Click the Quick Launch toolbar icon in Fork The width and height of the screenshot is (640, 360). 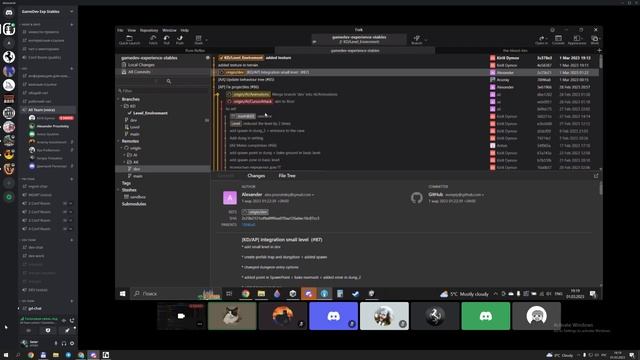(129, 40)
